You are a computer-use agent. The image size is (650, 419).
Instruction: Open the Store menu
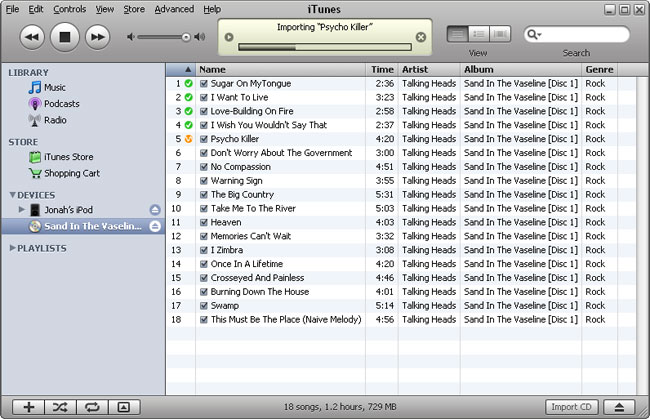pyautogui.click(x=134, y=9)
